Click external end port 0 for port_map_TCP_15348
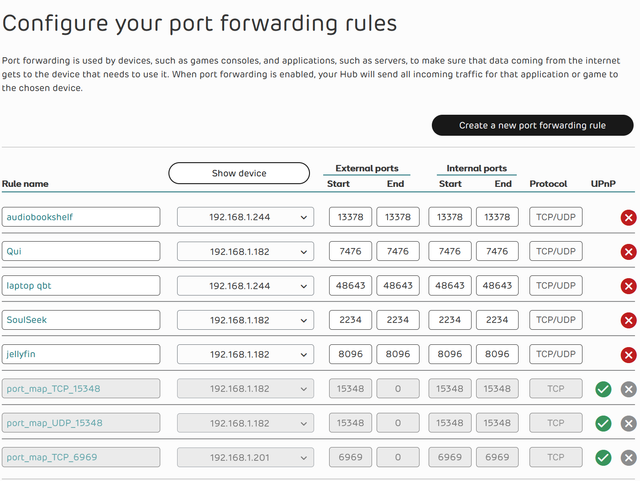The image size is (640, 481). pyautogui.click(x=398, y=388)
